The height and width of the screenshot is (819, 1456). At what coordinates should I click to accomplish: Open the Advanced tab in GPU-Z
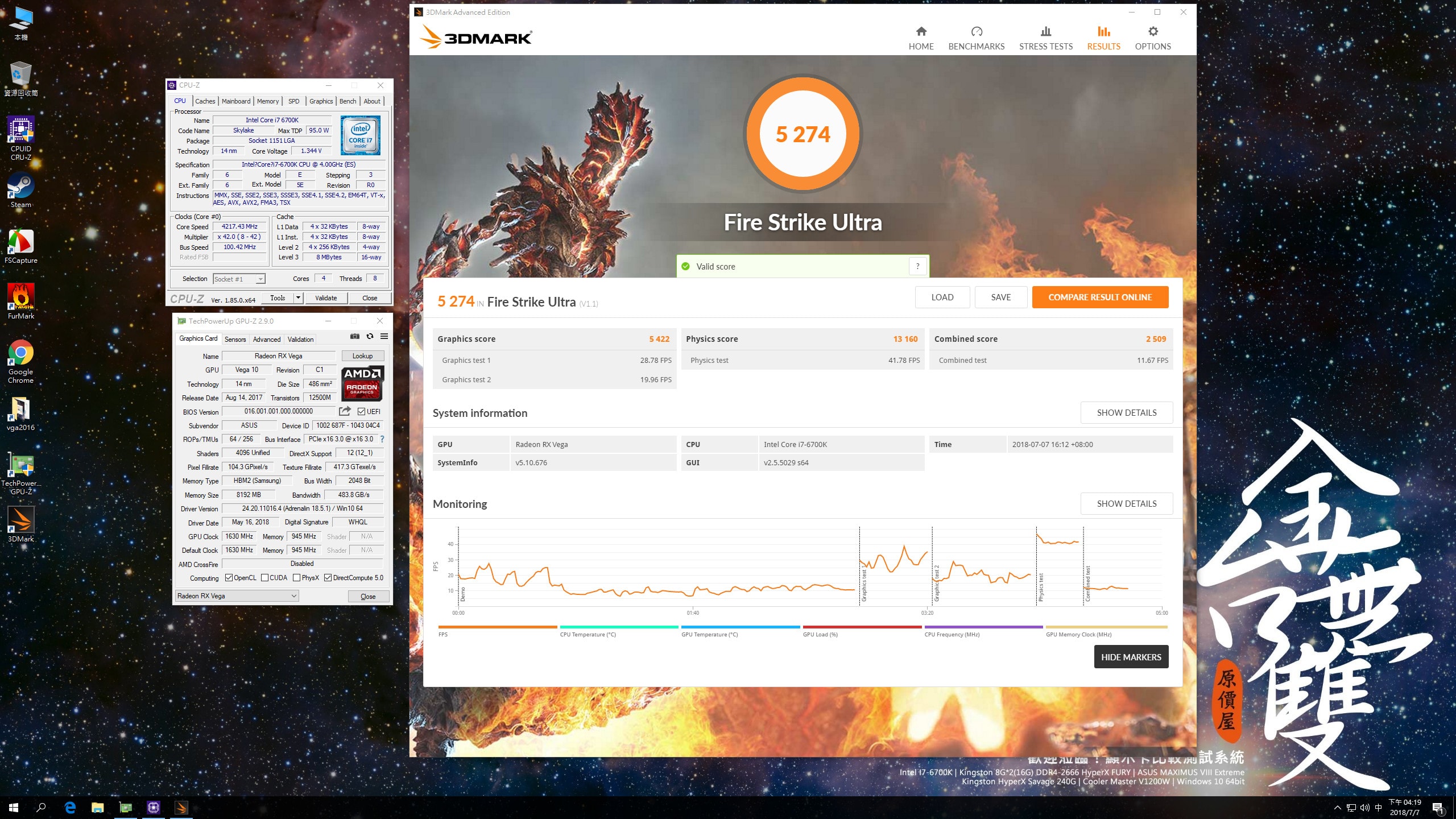pyautogui.click(x=267, y=340)
